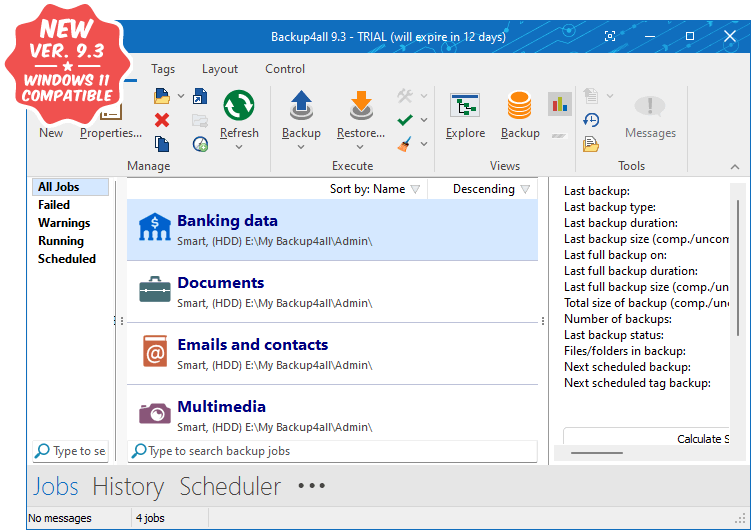Click the 'Next scheduled backup:' label
The width and height of the screenshot is (751, 530).
tap(627, 367)
